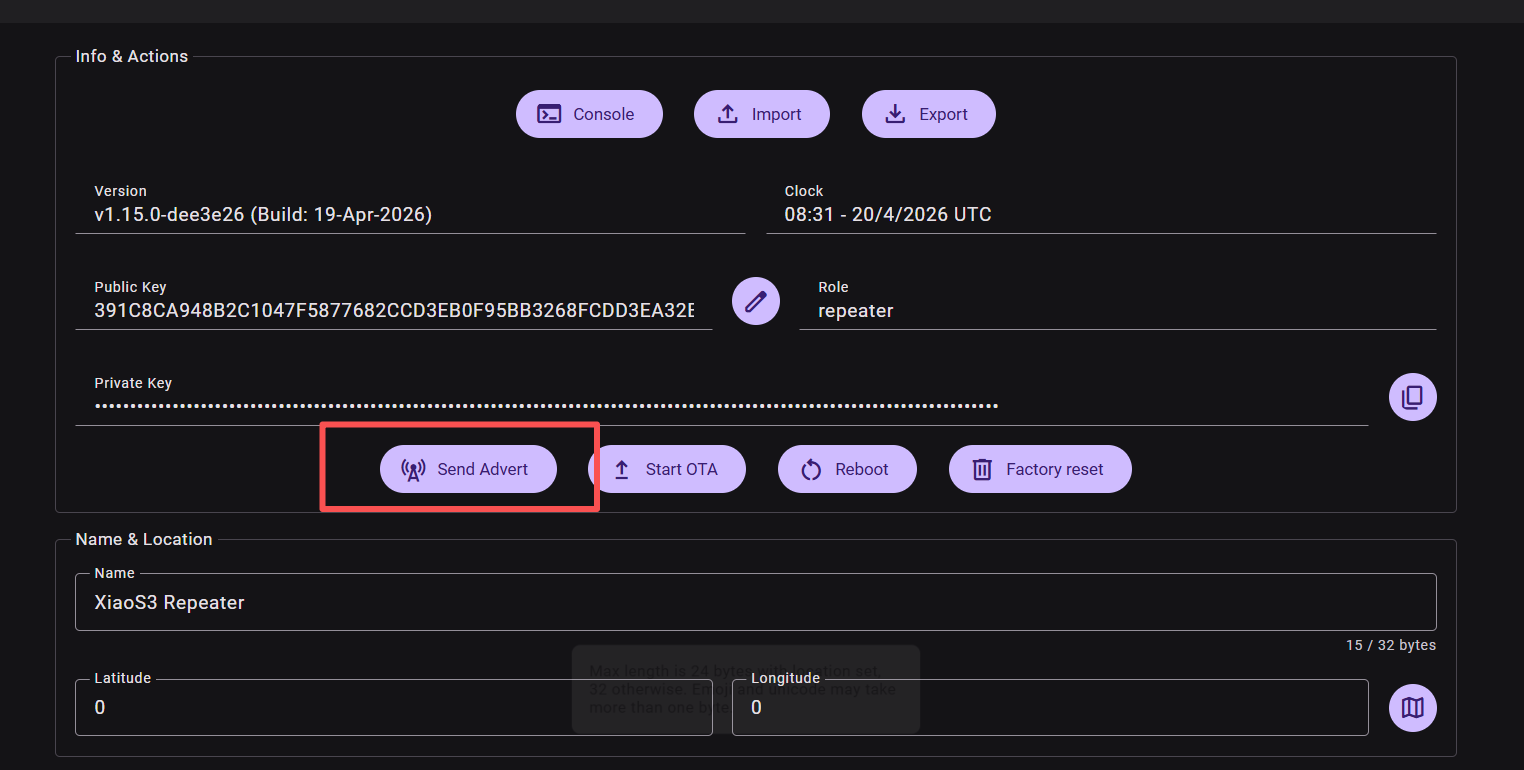Image resolution: width=1524 pixels, height=770 pixels.
Task: Open the Console terminal
Action: click(589, 114)
